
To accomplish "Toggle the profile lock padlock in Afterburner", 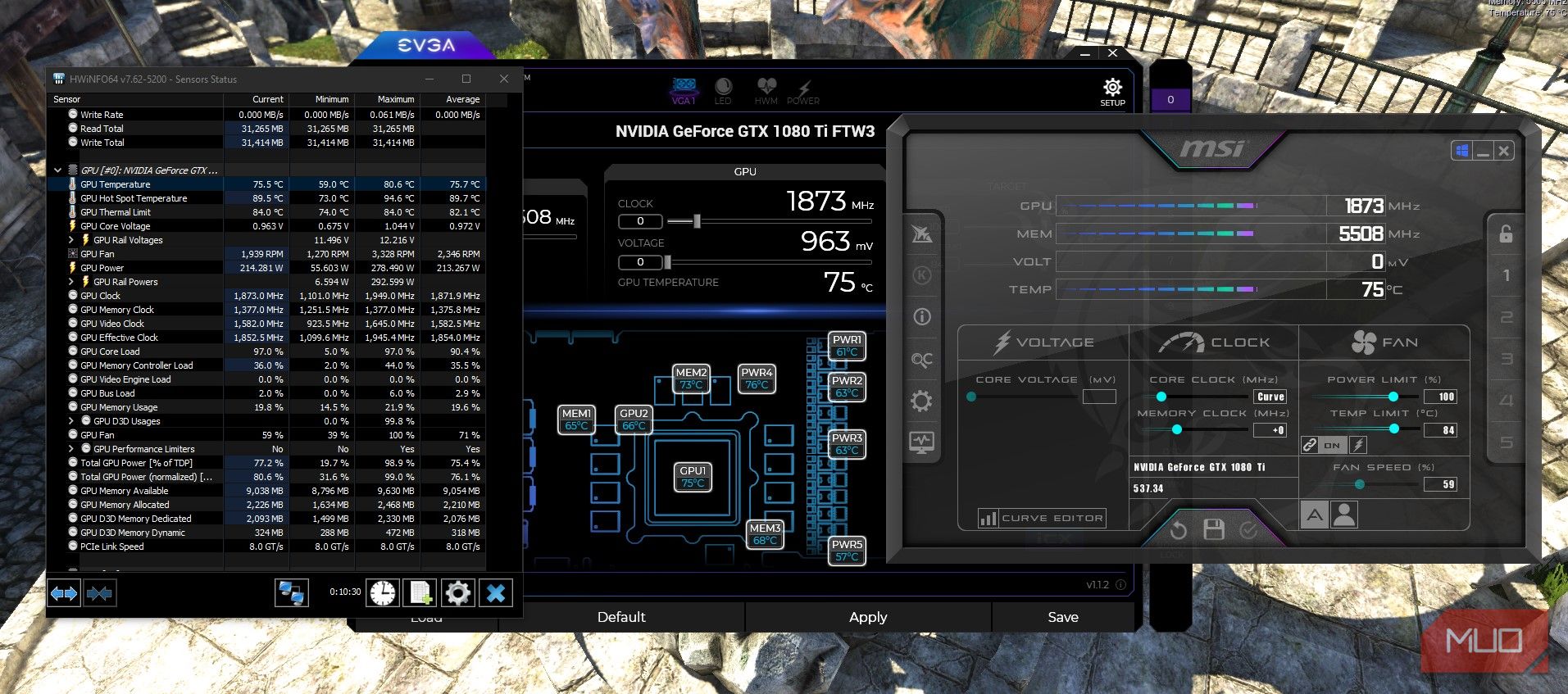I will 1506,234.
